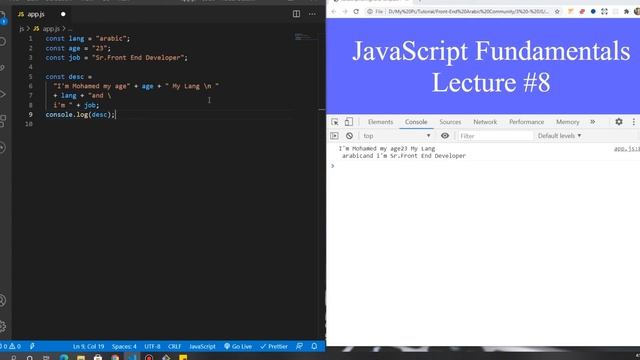Click UTF-8 encoding in status bar
Image resolution: width=640 pixels, height=360 pixels.
152,346
